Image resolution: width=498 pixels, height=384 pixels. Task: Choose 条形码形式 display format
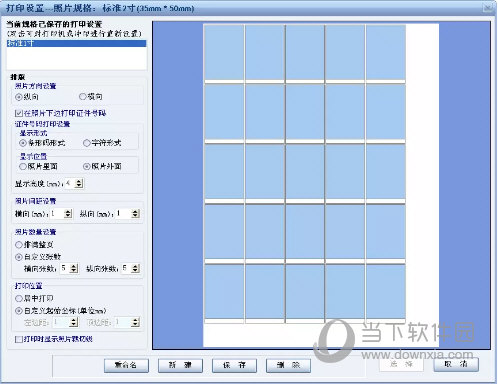point(23,143)
